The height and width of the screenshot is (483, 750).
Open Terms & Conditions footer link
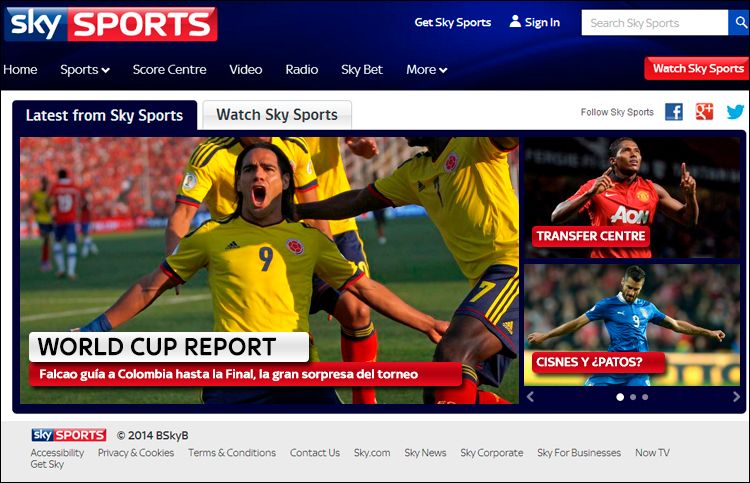232,452
